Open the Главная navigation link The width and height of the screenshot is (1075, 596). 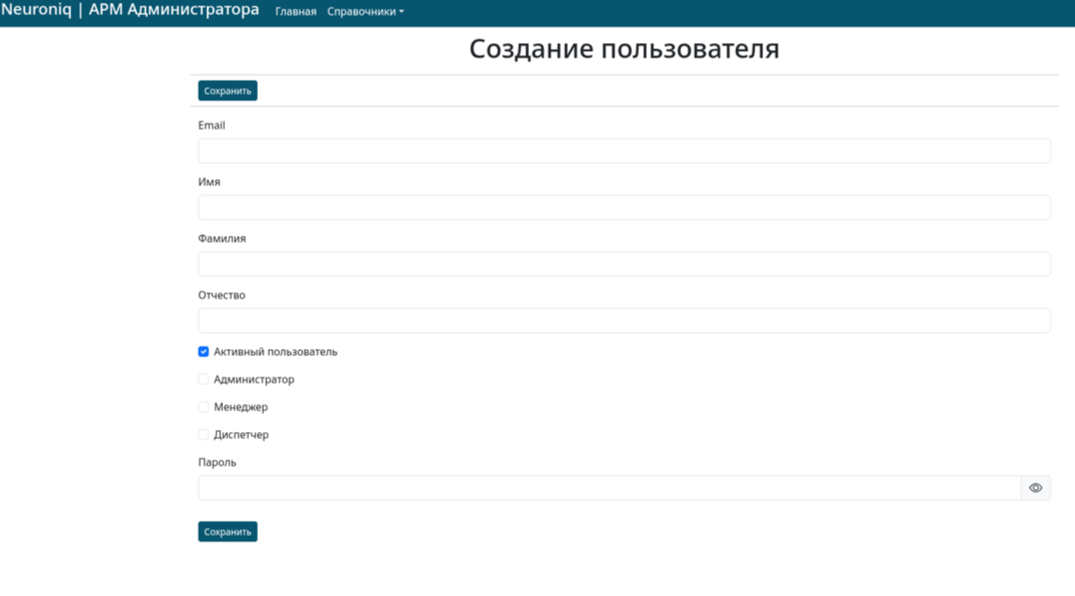[295, 12]
